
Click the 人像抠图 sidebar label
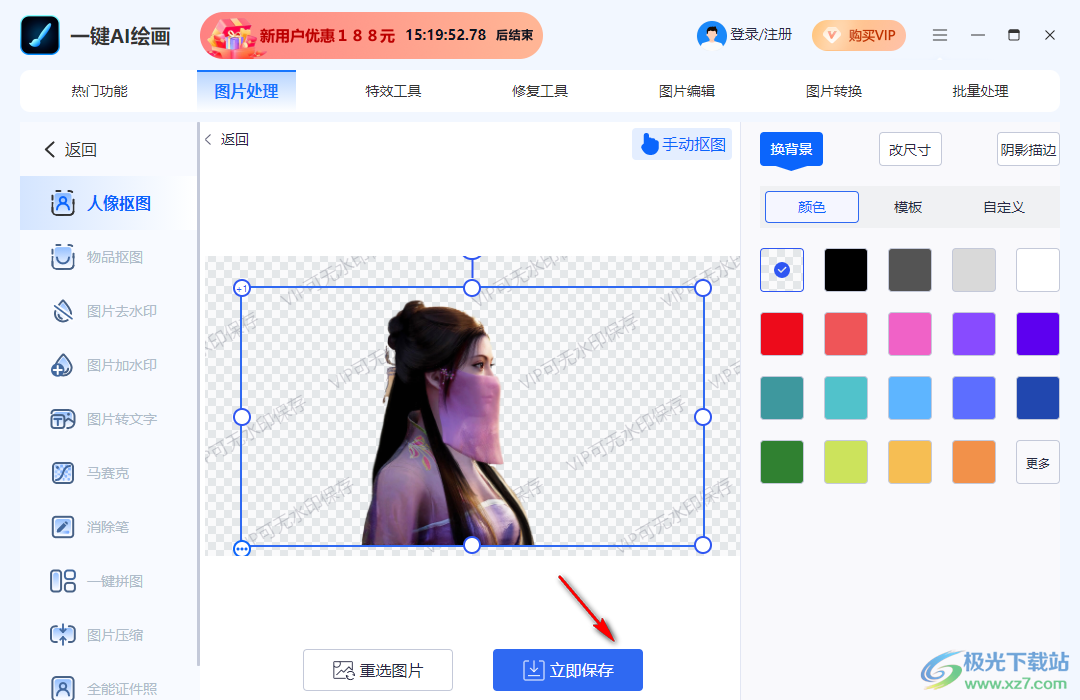point(119,203)
